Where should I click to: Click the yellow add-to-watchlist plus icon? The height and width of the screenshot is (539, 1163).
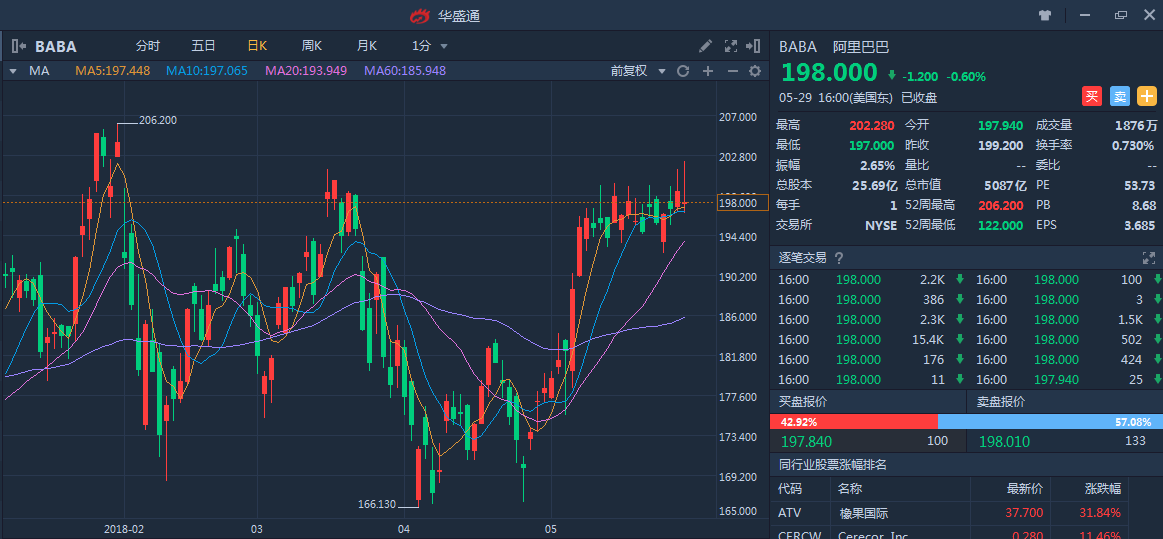1146,97
